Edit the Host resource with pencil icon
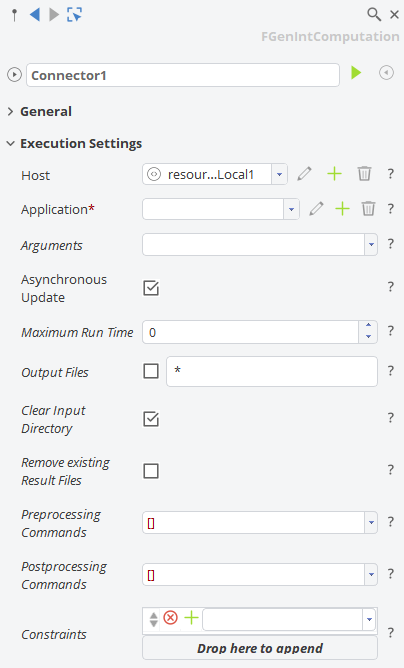 [x=304, y=174]
